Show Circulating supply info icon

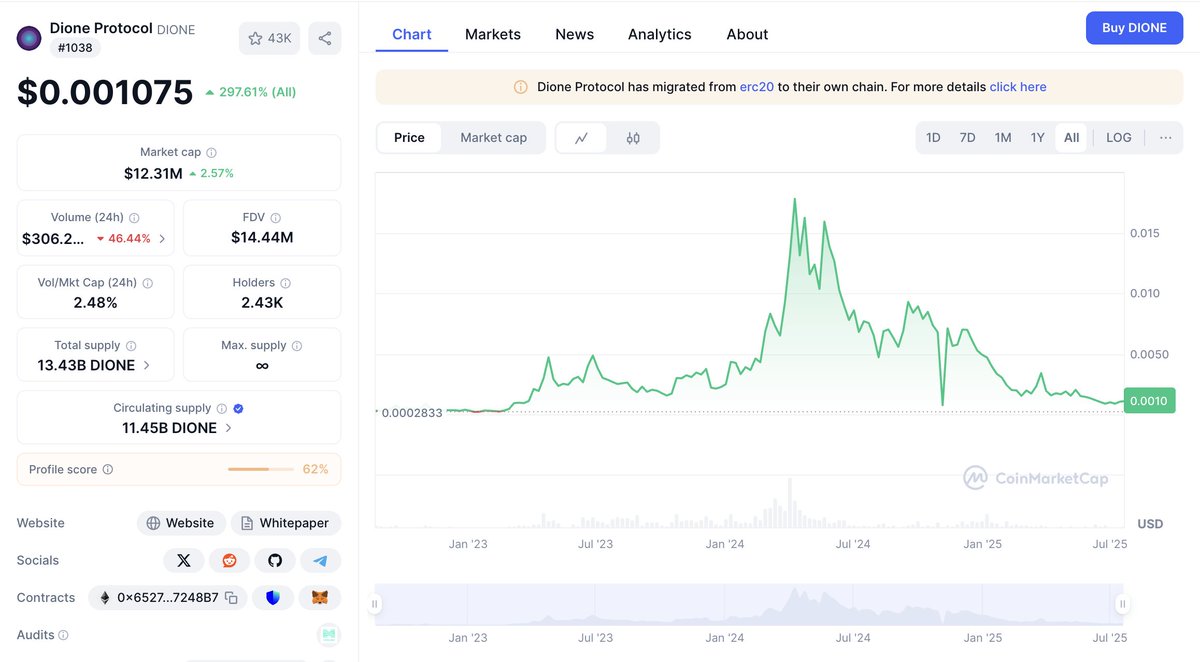[222, 409]
